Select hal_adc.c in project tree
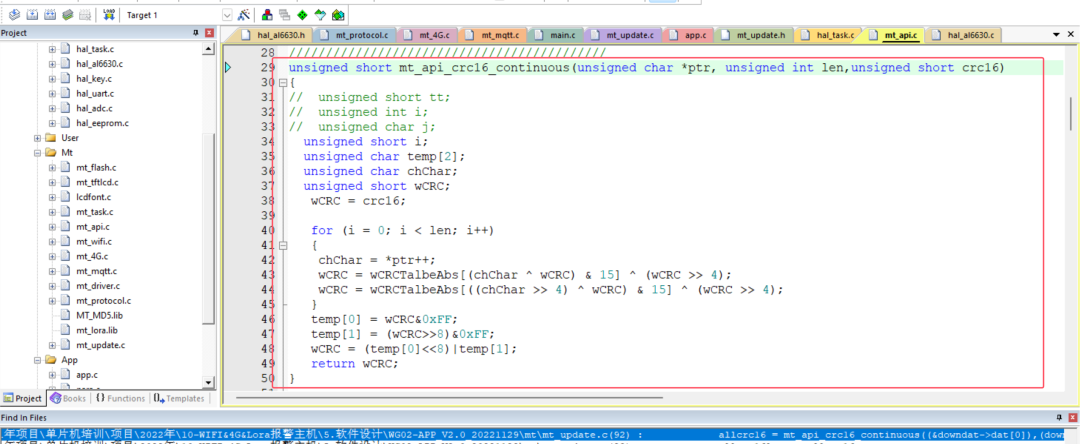Viewport: 1080px width, 444px height. [94, 108]
